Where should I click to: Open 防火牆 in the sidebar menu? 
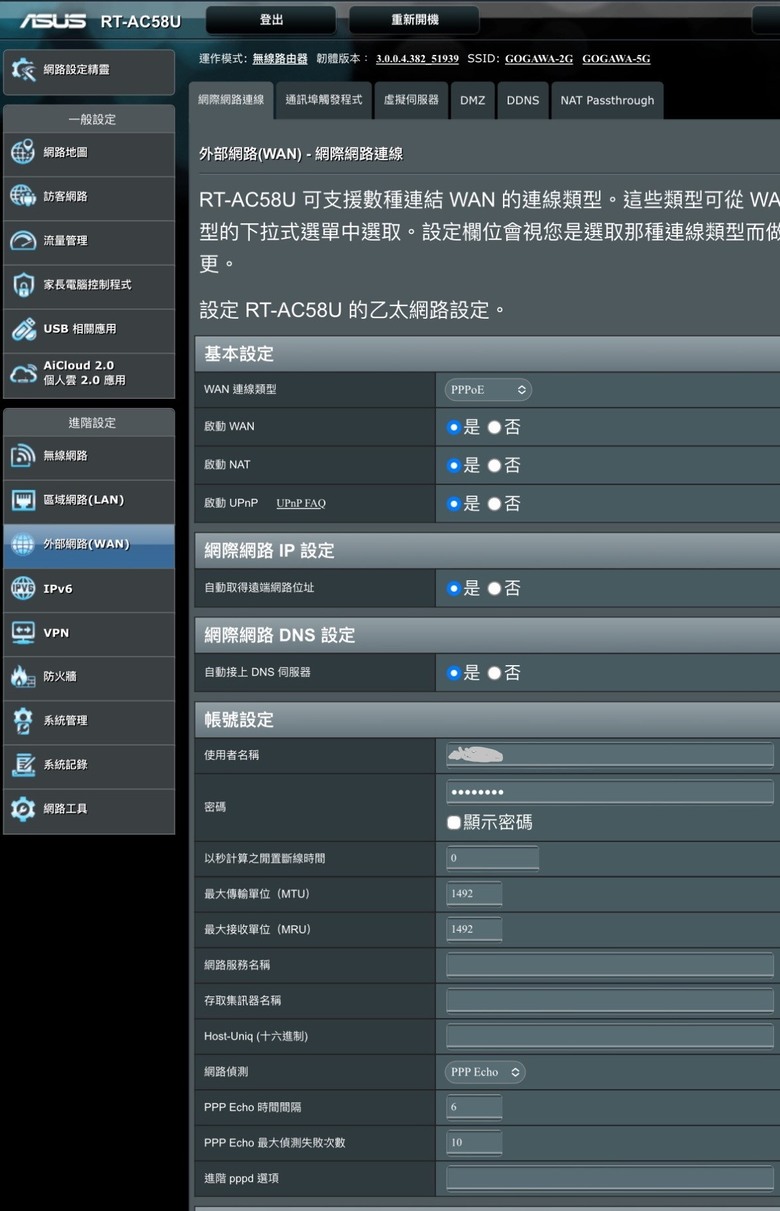(x=89, y=676)
